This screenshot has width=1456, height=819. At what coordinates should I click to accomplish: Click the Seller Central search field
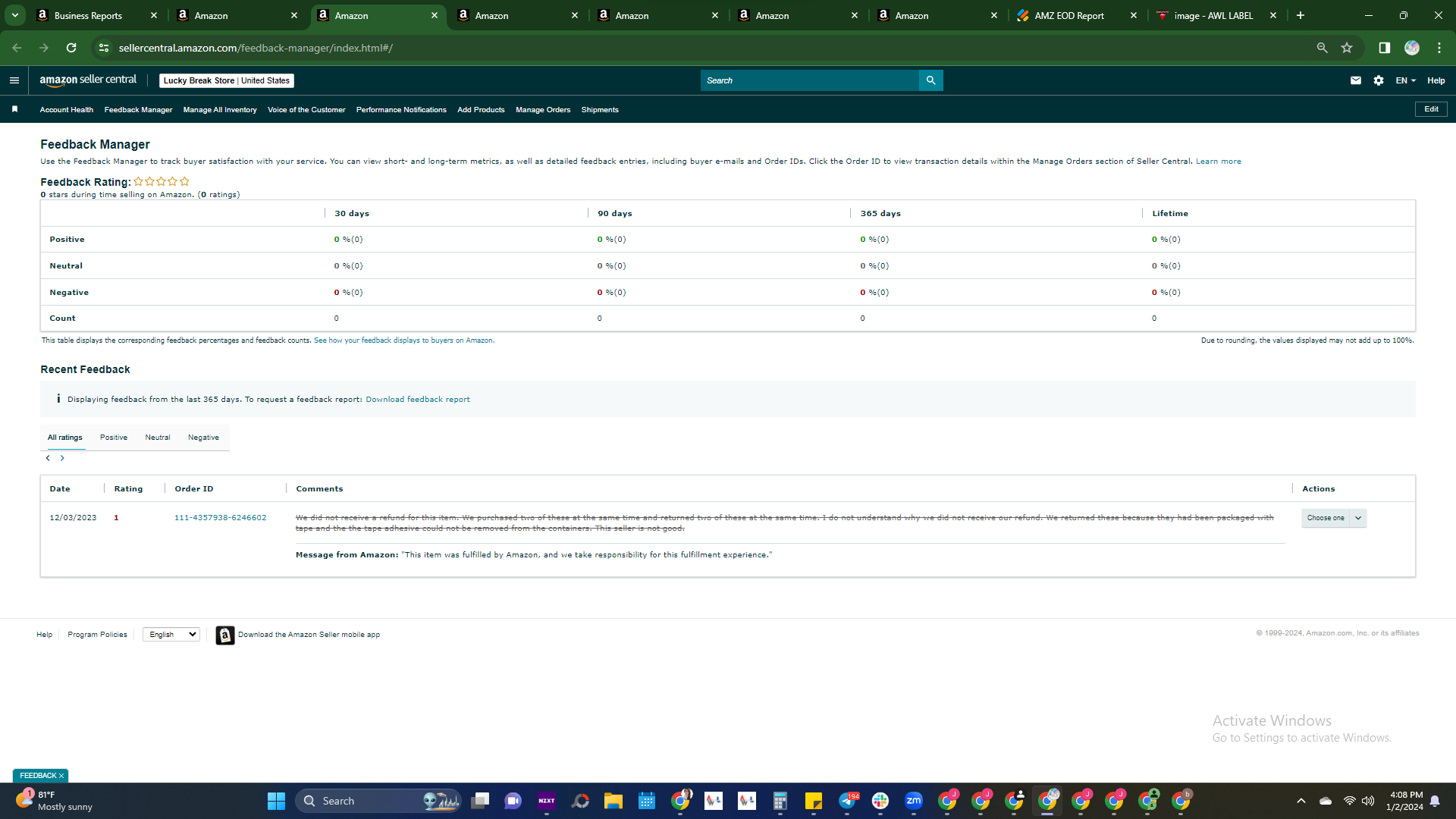[x=810, y=80]
